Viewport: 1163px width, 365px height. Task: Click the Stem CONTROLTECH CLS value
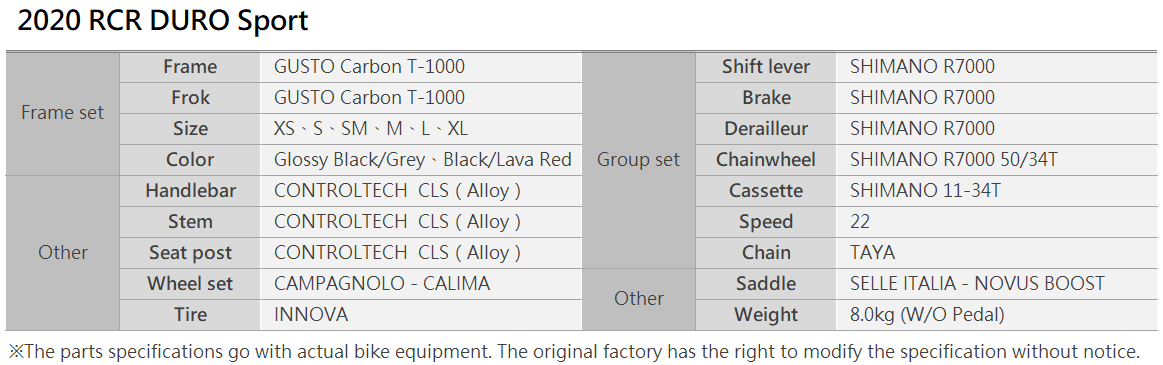click(x=397, y=222)
